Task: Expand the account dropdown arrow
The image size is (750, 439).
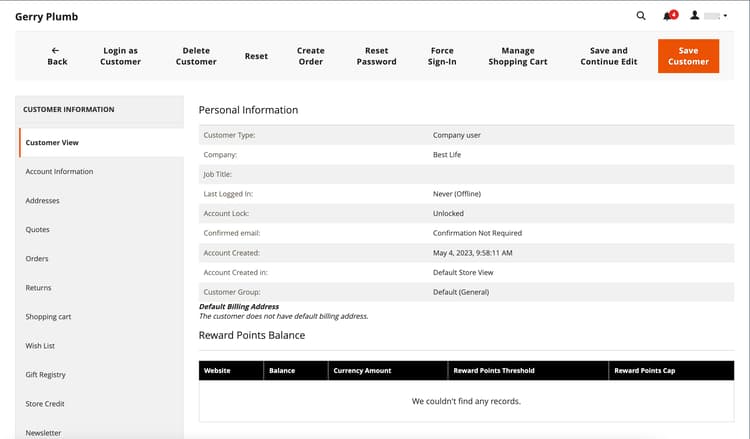Action: coord(725,16)
